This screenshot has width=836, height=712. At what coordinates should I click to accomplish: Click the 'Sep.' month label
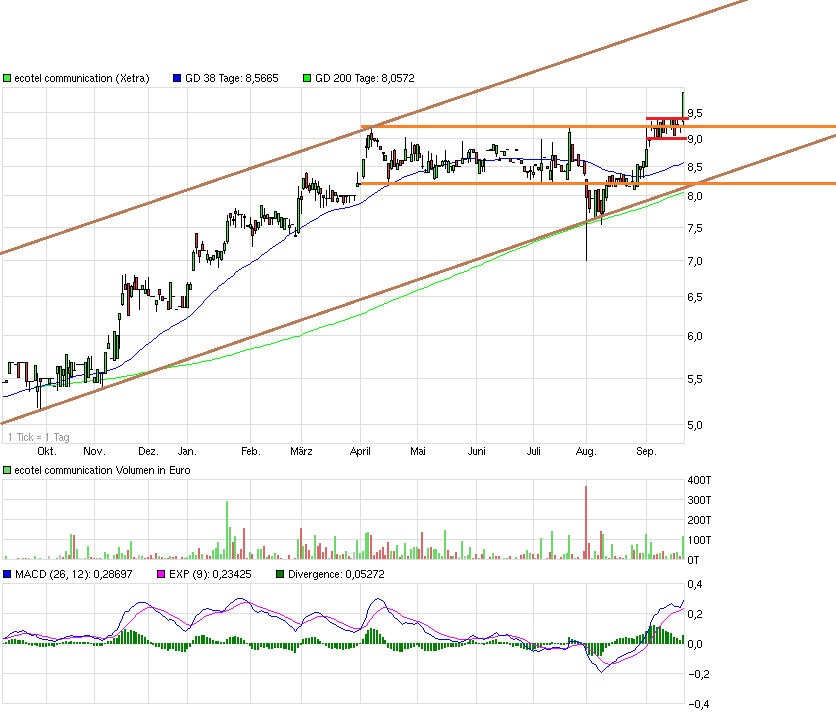646,452
